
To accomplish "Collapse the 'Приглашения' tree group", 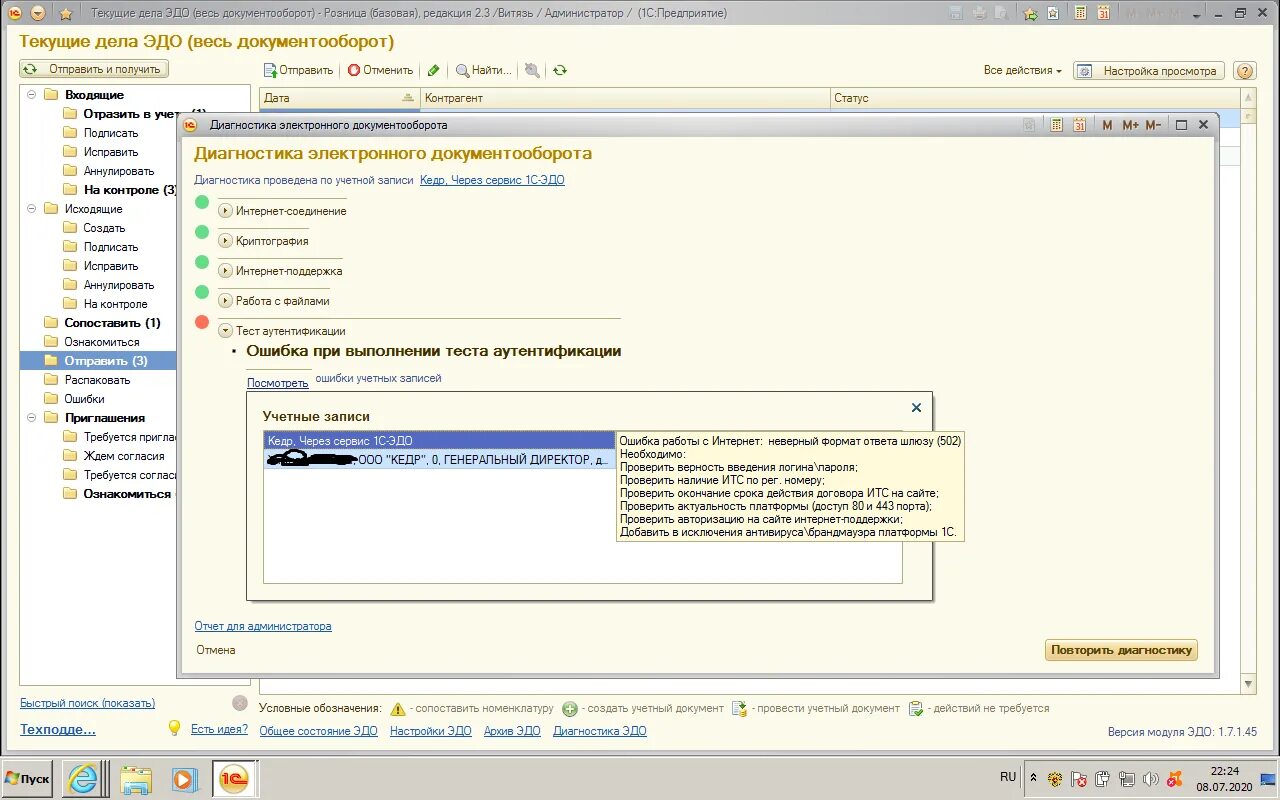I will (x=31, y=418).
